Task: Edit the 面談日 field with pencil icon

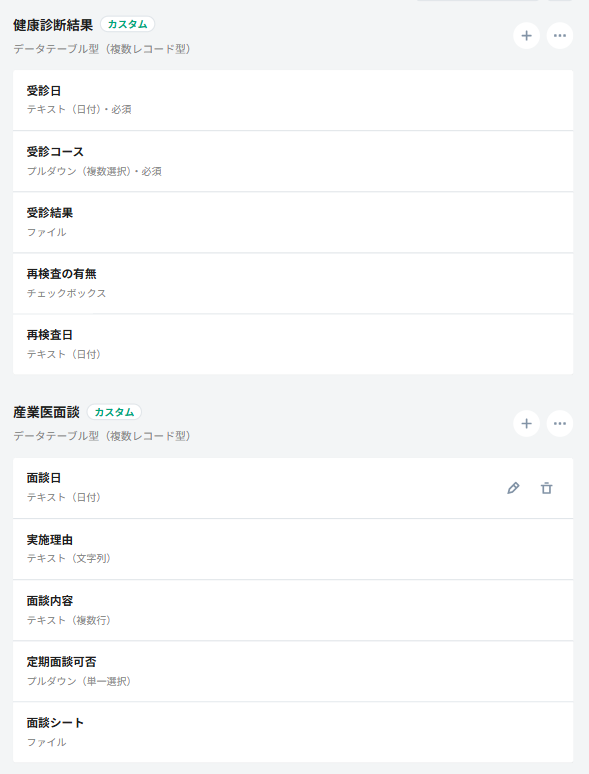Action: [x=513, y=488]
